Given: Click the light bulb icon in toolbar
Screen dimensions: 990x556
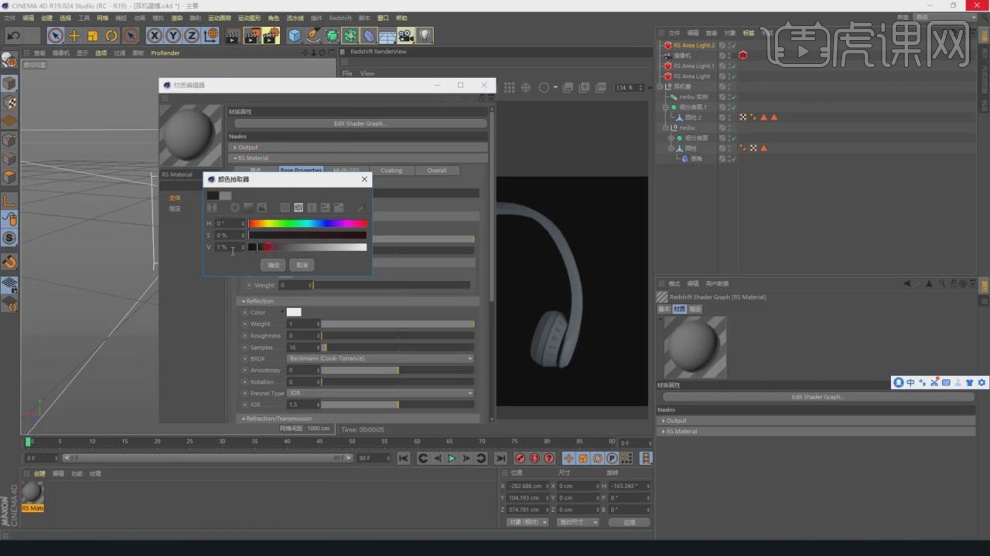Looking at the screenshot, I should coord(425,36).
